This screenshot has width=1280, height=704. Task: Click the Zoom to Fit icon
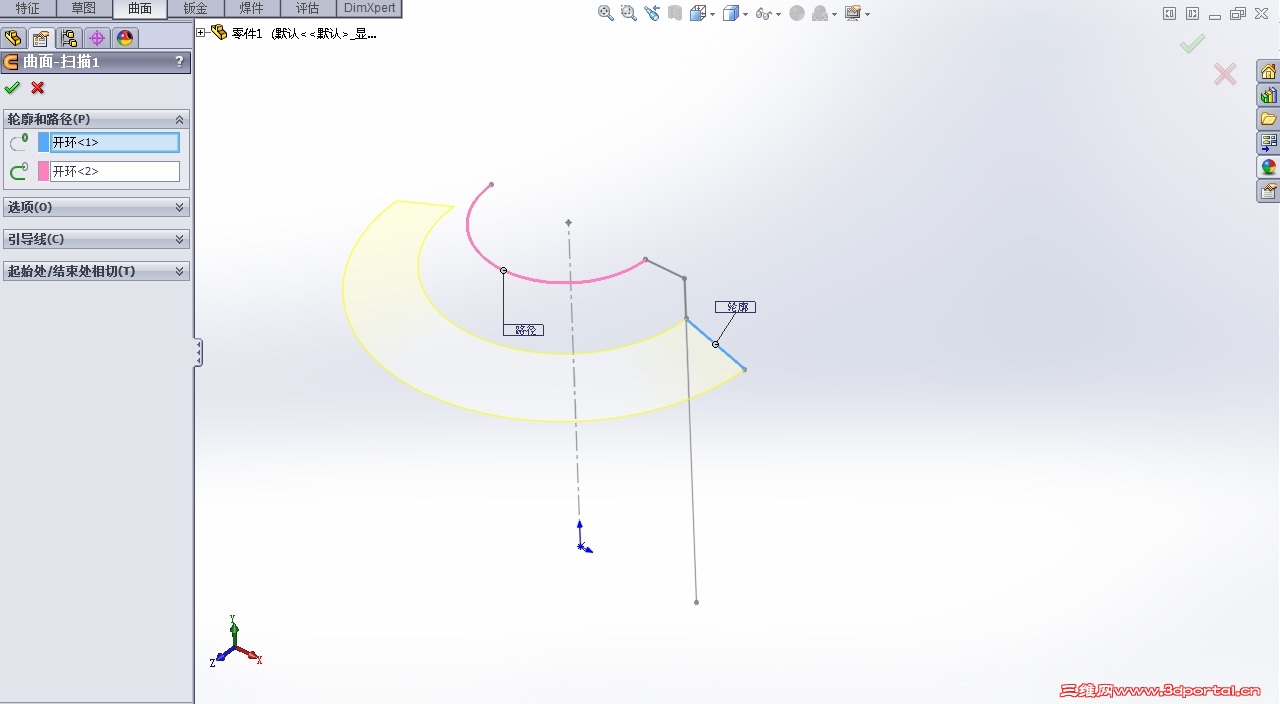pos(606,13)
